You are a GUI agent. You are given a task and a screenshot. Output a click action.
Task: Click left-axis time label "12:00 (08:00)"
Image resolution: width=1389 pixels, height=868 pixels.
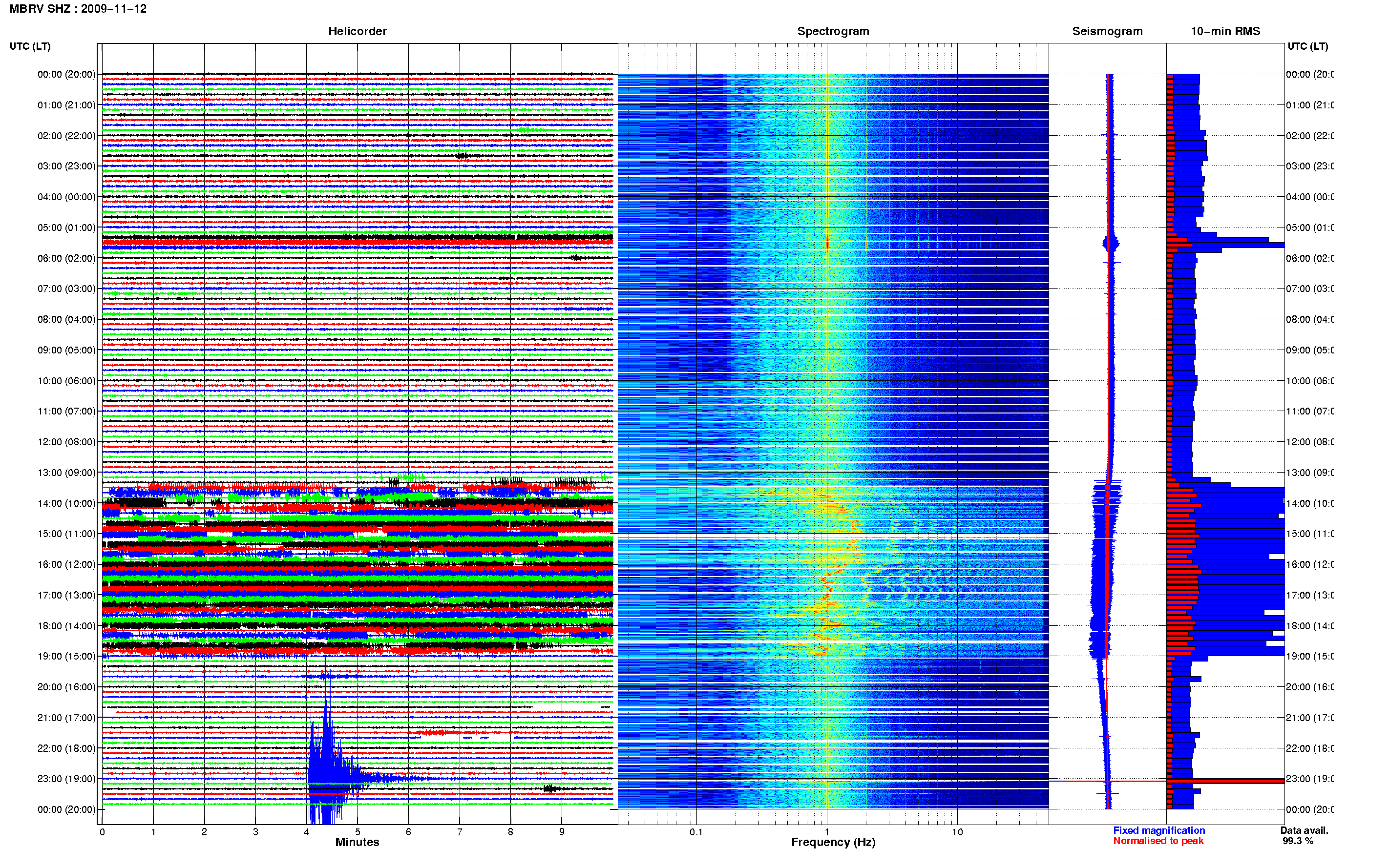point(66,442)
